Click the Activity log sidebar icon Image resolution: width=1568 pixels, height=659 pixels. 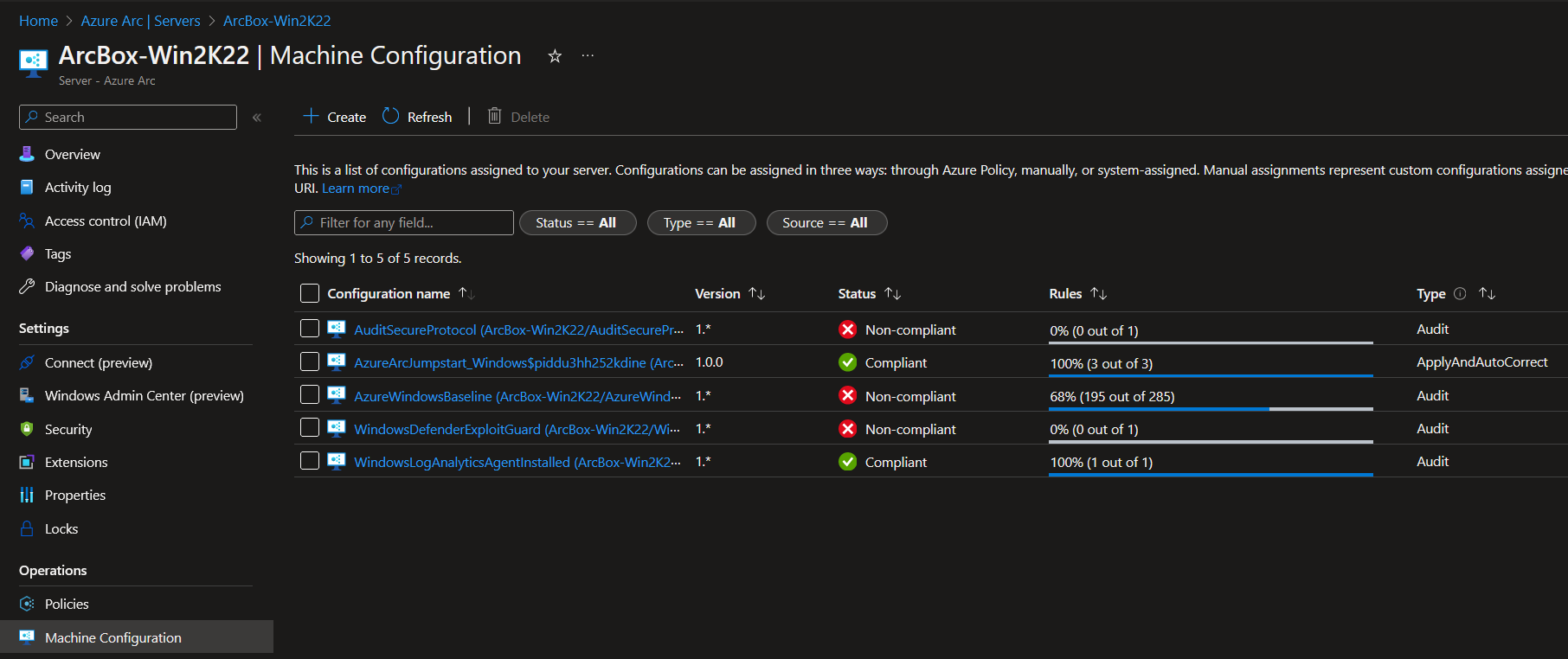click(x=27, y=187)
